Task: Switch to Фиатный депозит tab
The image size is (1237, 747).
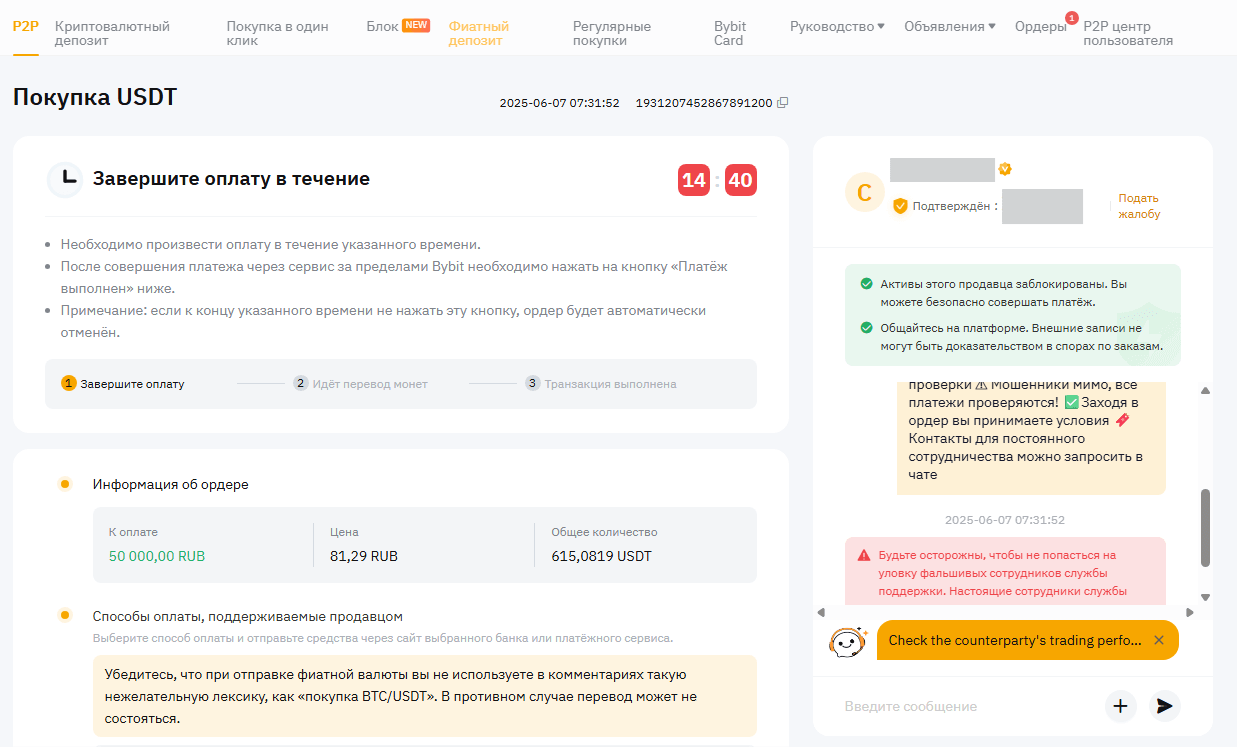Action: point(479,33)
